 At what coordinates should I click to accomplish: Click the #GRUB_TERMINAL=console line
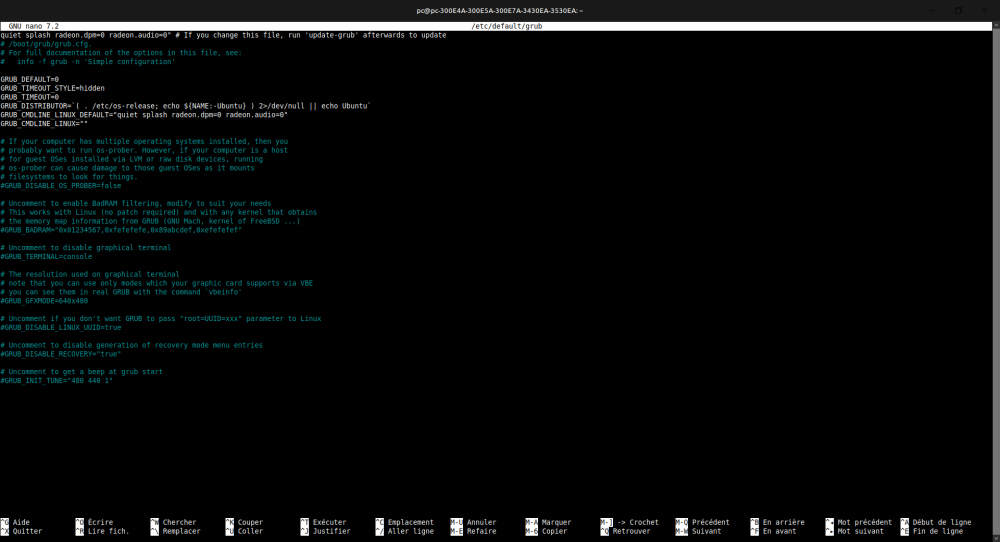tap(52, 256)
